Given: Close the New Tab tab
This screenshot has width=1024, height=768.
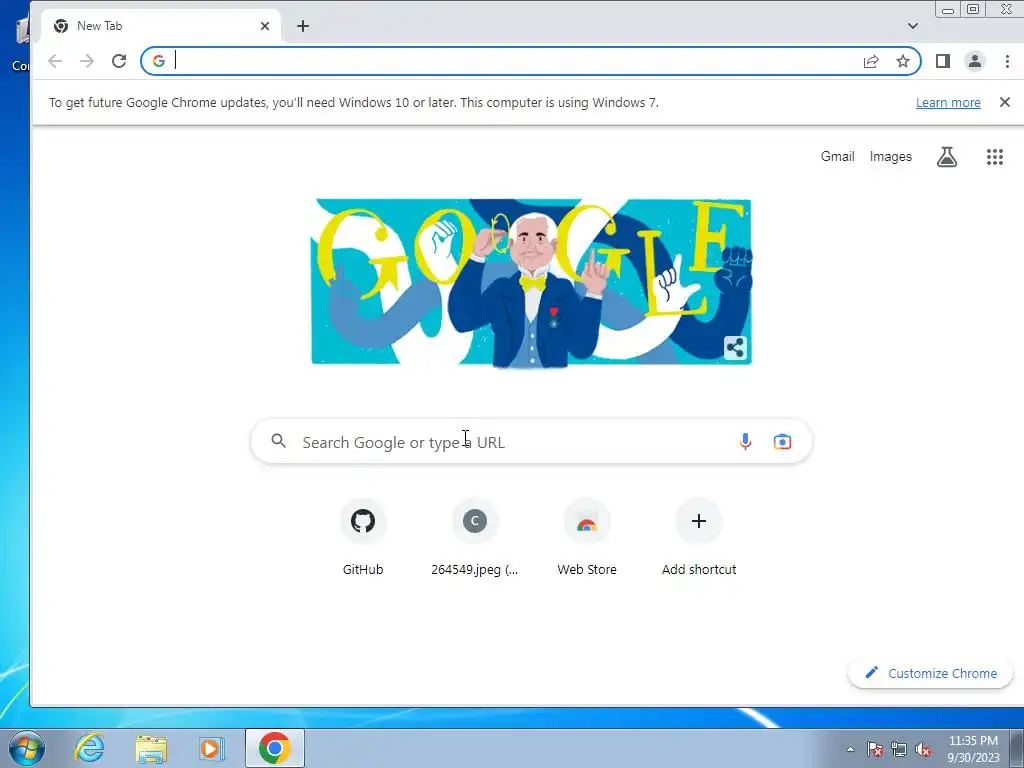Looking at the screenshot, I should [x=264, y=26].
